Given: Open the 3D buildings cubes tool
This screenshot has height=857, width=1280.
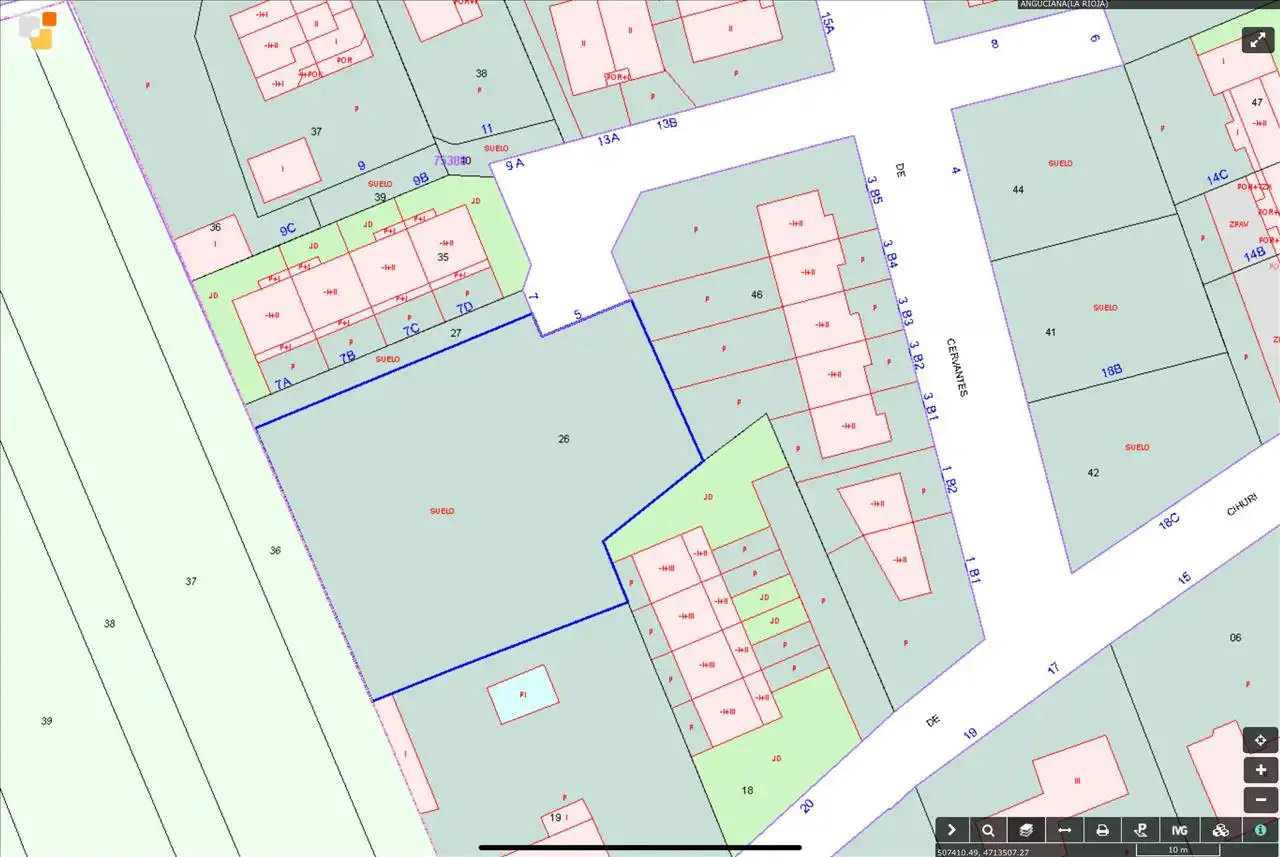Looking at the screenshot, I should tap(1220, 830).
